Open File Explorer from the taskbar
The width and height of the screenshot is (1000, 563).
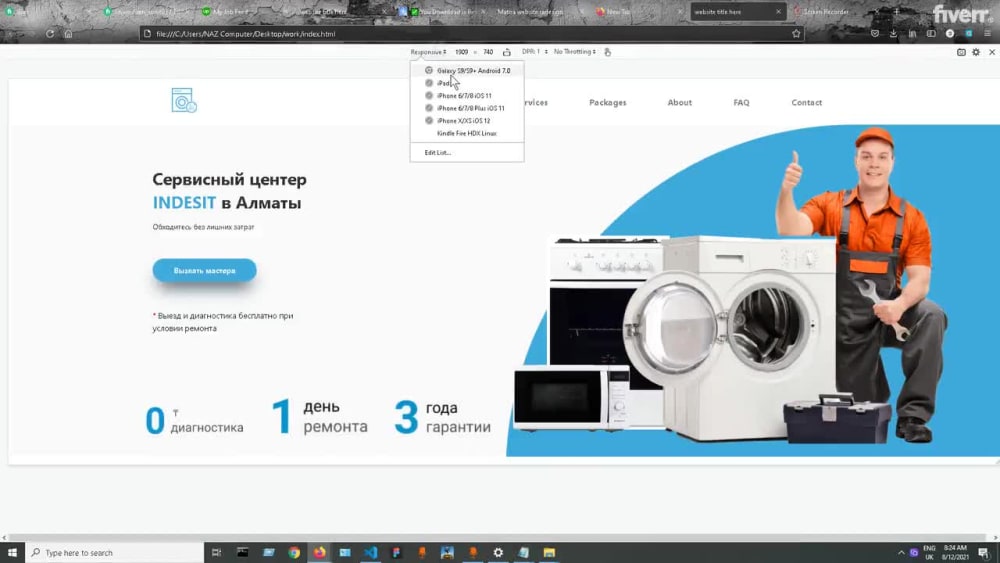click(549, 552)
